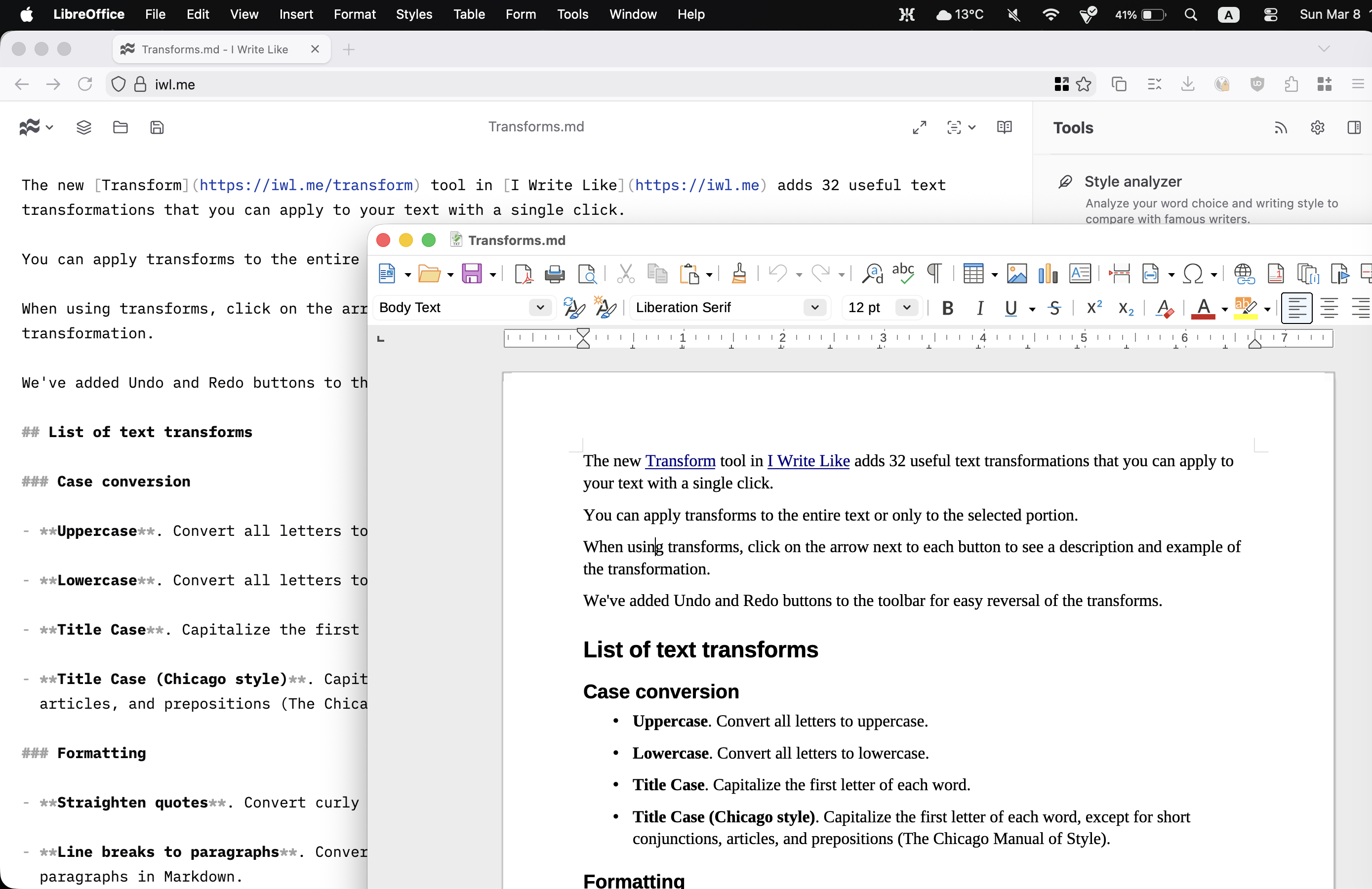Open the Liberation Serif font name dropdown
The width and height of the screenshot is (1372, 889).
click(814, 307)
